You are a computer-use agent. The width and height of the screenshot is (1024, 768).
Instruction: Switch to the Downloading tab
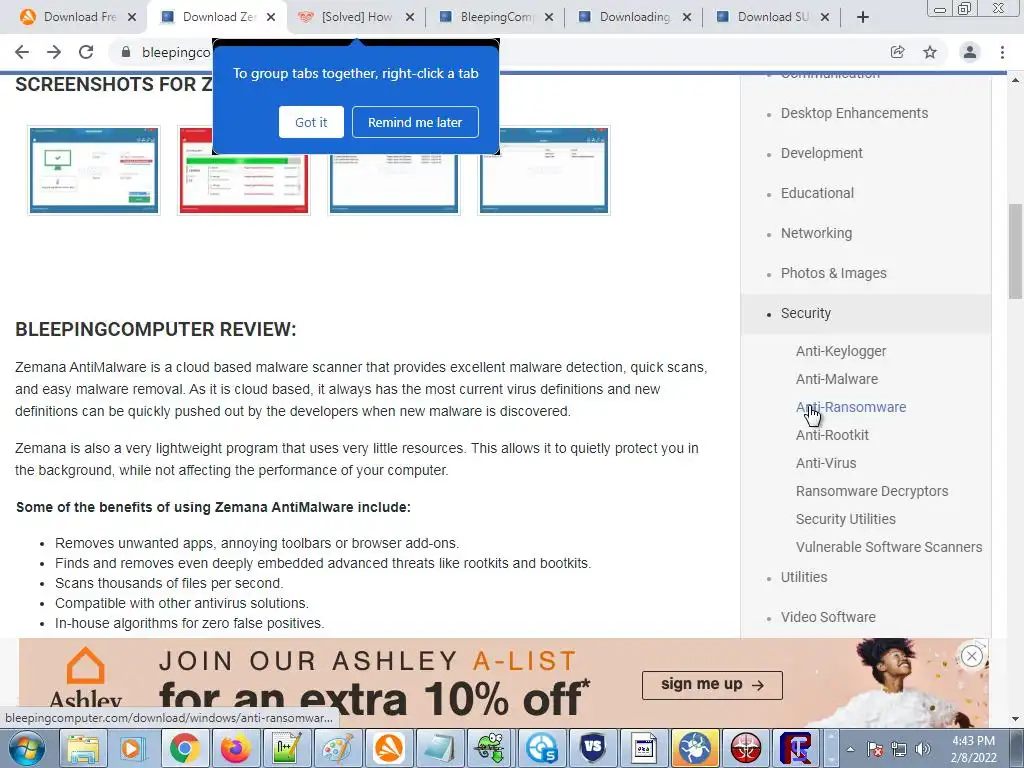[635, 17]
